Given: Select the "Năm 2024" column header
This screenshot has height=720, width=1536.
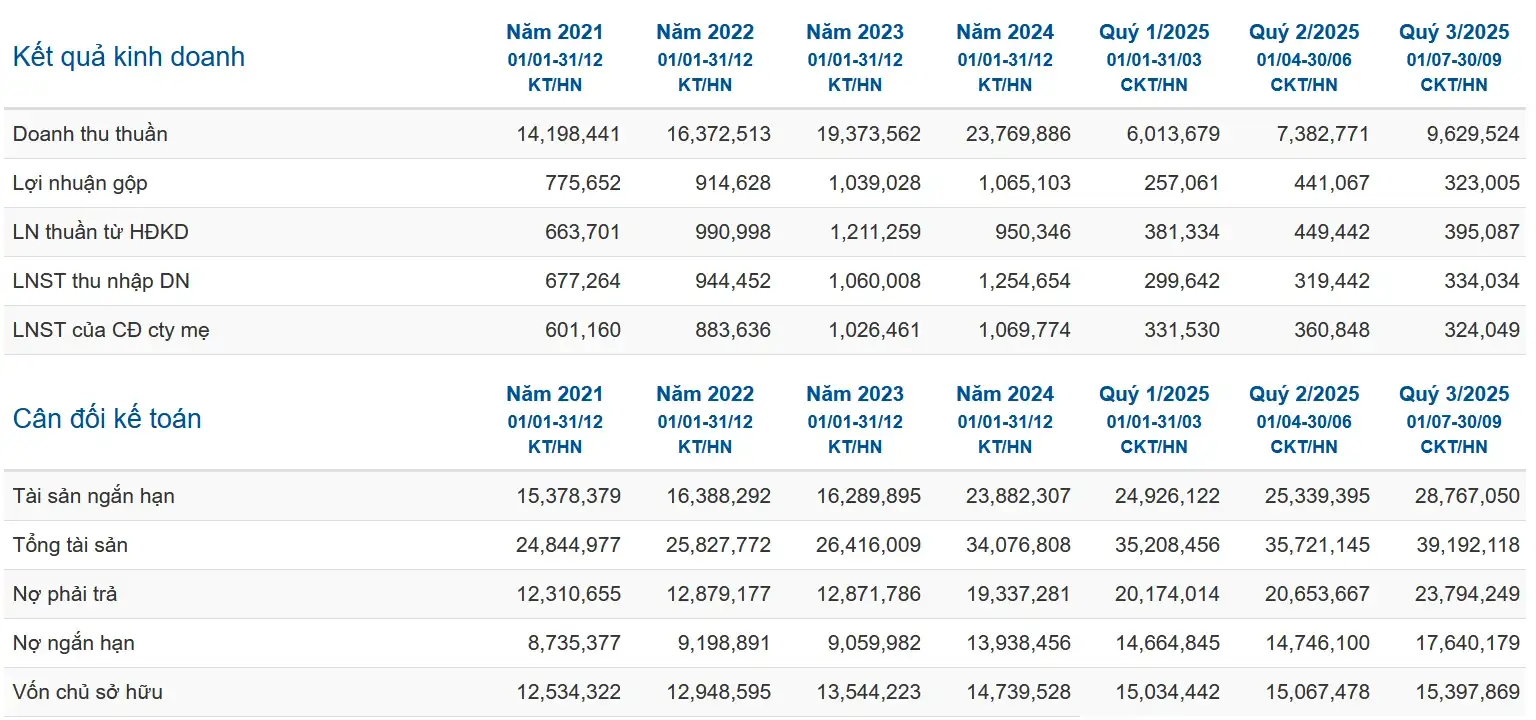Looking at the screenshot, I should (1004, 31).
